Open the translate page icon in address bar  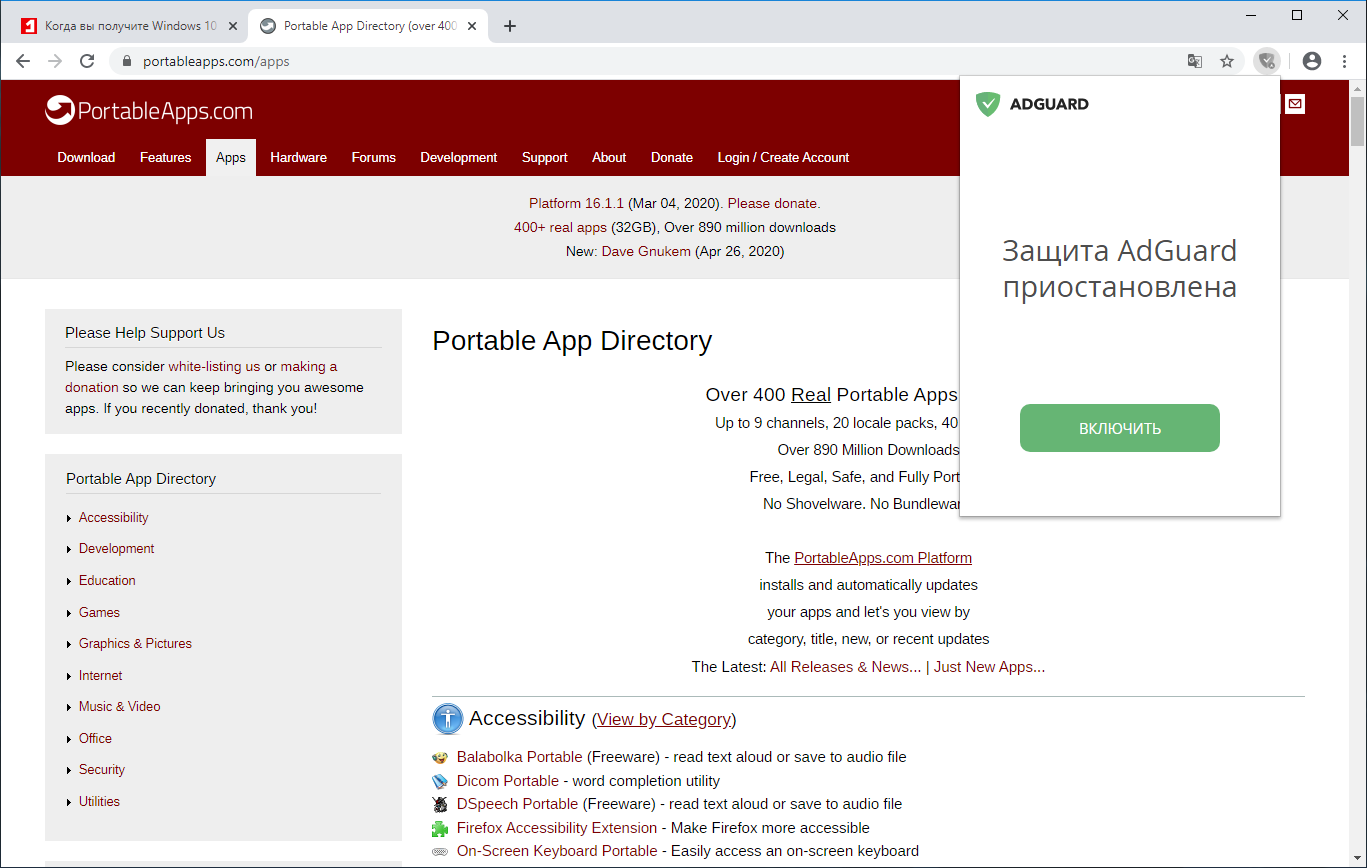(x=1194, y=61)
